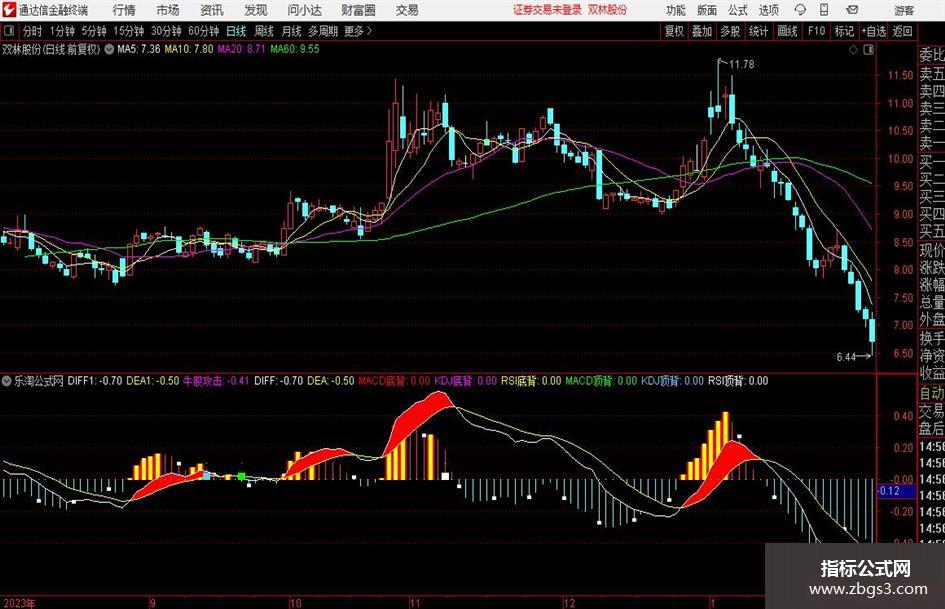Open the 交易 menu
The width and height of the screenshot is (945, 609).
pyautogui.click(x=407, y=10)
